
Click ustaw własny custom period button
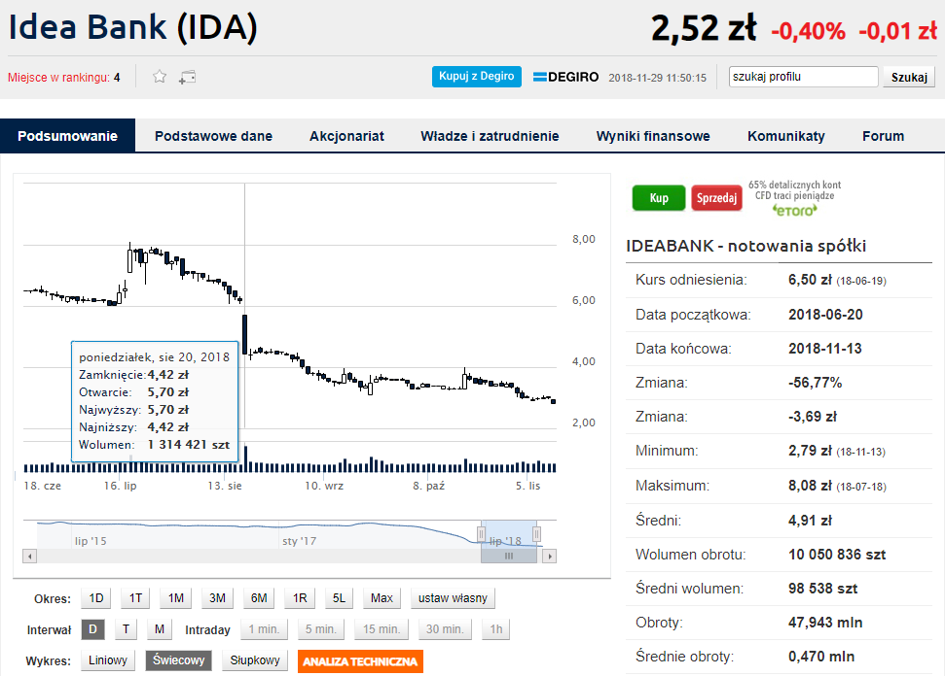click(x=453, y=598)
